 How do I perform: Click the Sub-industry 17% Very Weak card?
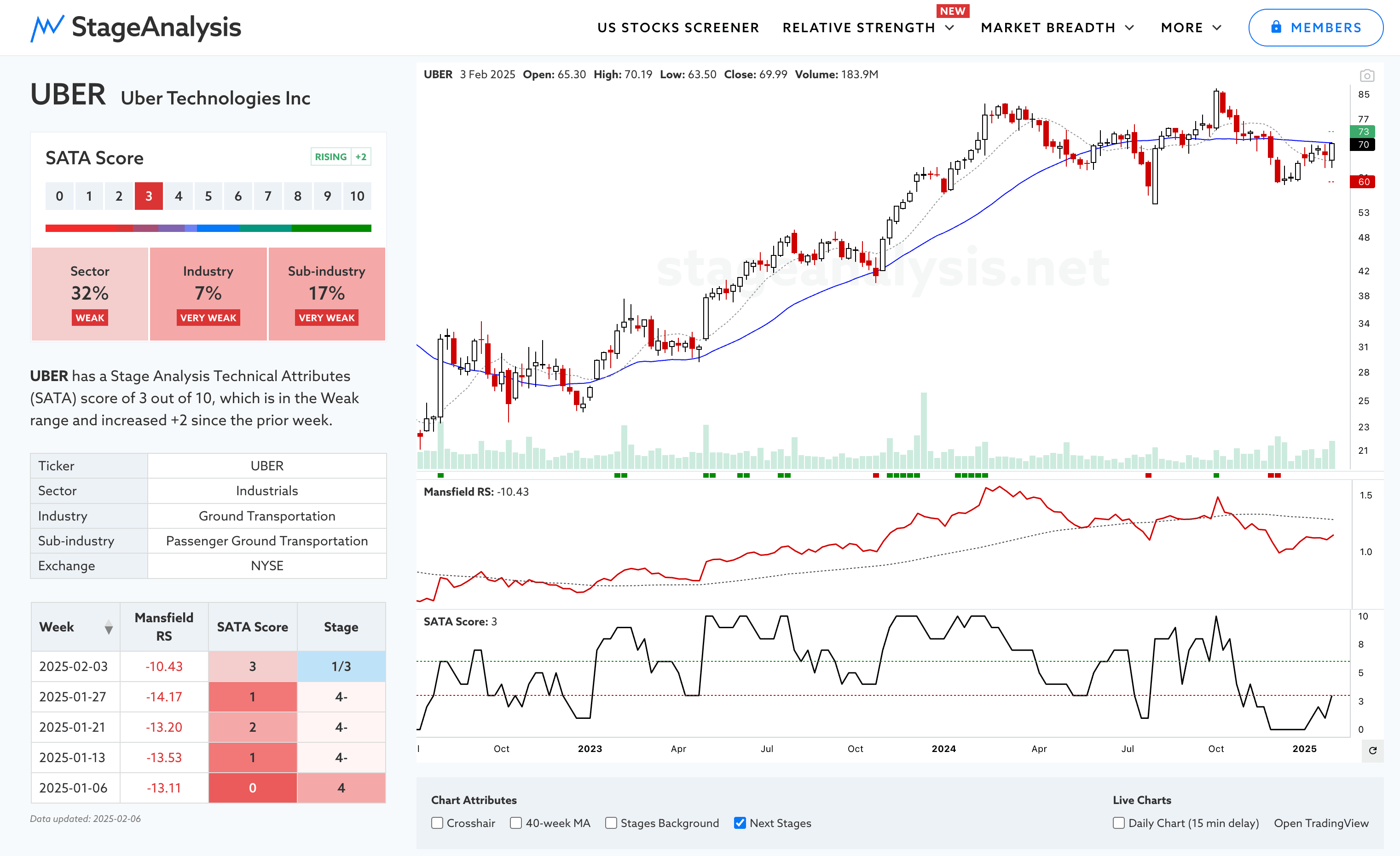pyautogui.click(x=327, y=294)
